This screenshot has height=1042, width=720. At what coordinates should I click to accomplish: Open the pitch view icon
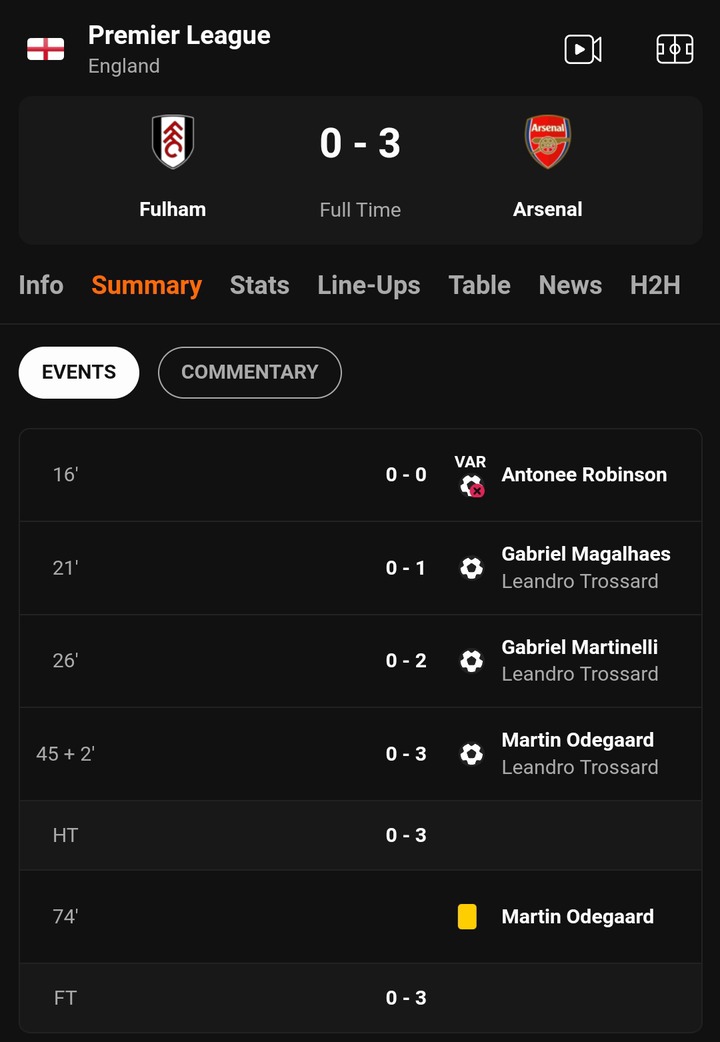(674, 49)
